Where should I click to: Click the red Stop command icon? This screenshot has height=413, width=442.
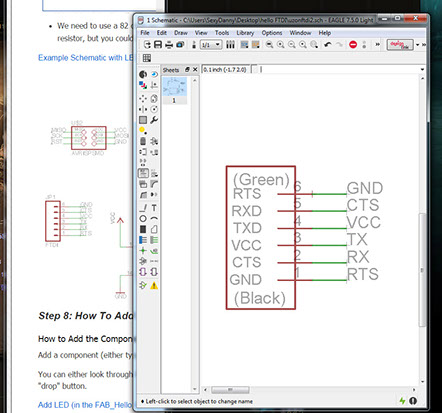(x=353, y=44)
